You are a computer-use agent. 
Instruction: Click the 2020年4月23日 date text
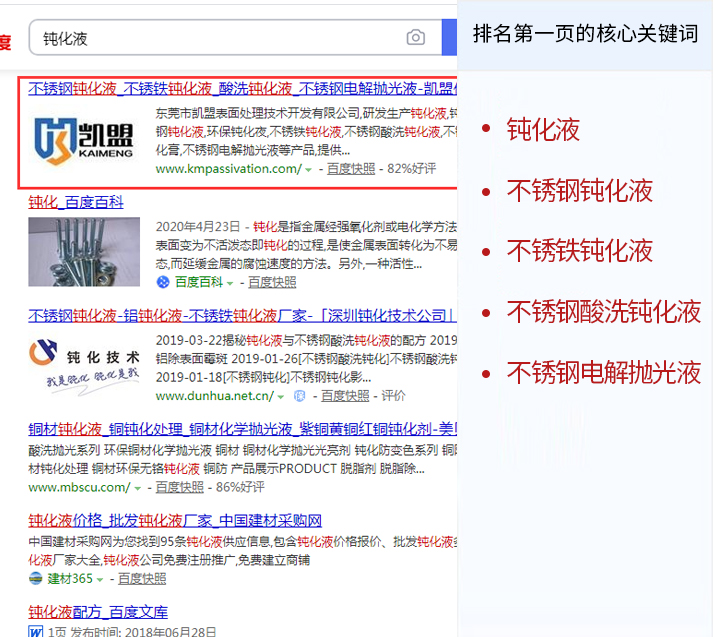(198, 226)
